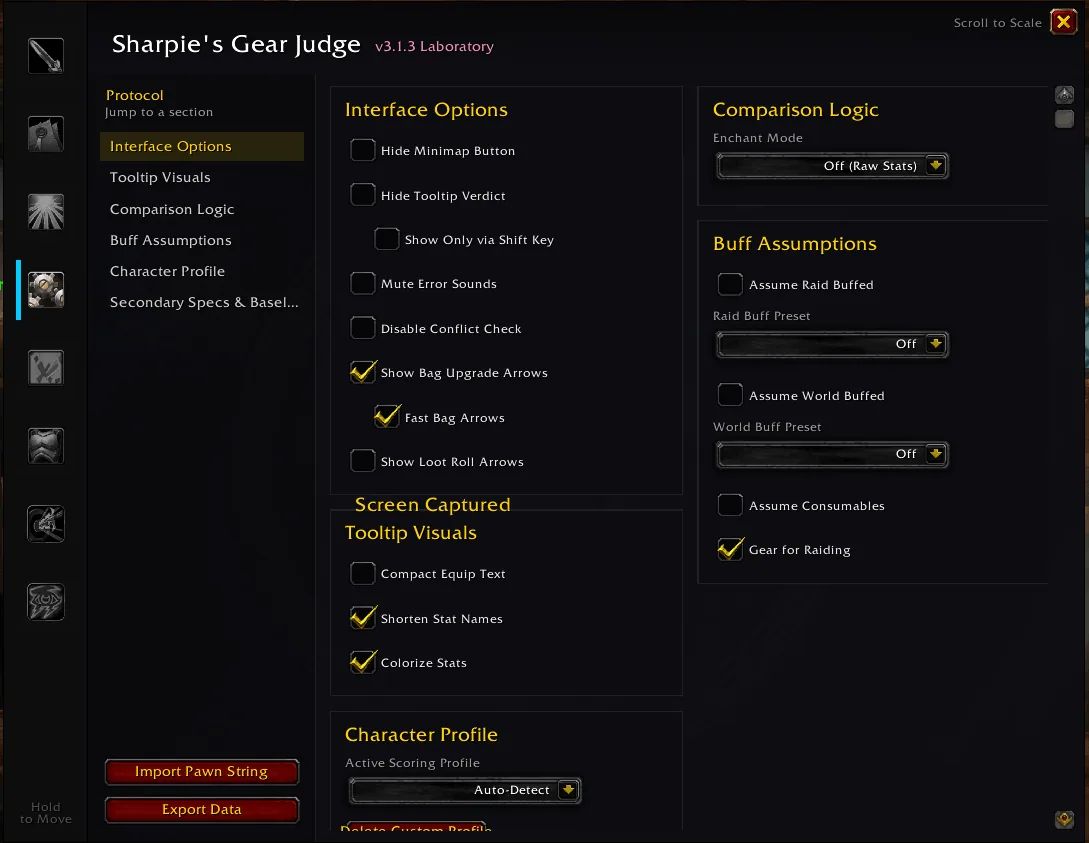The height and width of the screenshot is (843, 1089).
Task: Open the eye with lightning icon tab
Action: click(46, 601)
